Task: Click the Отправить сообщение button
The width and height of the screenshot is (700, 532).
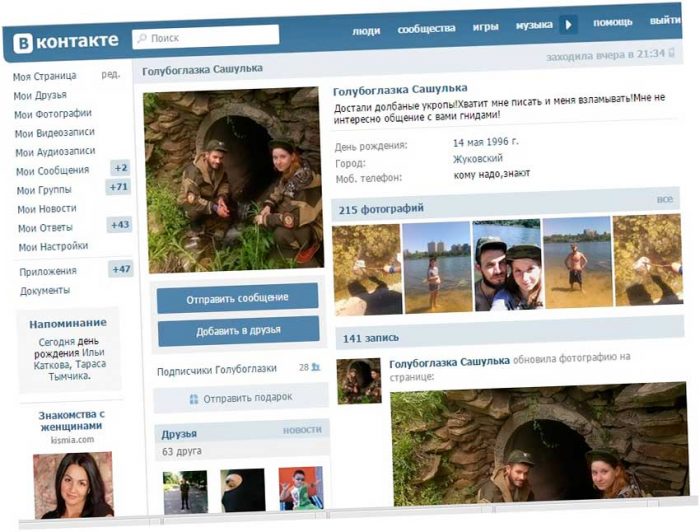Action: [x=237, y=298]
